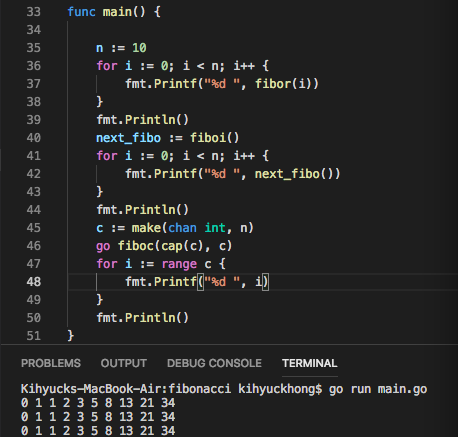This screenshot has width=458, height=437.
Task: Click 'c := make(chan int, n)' line
Action: (x=175, y=228)
